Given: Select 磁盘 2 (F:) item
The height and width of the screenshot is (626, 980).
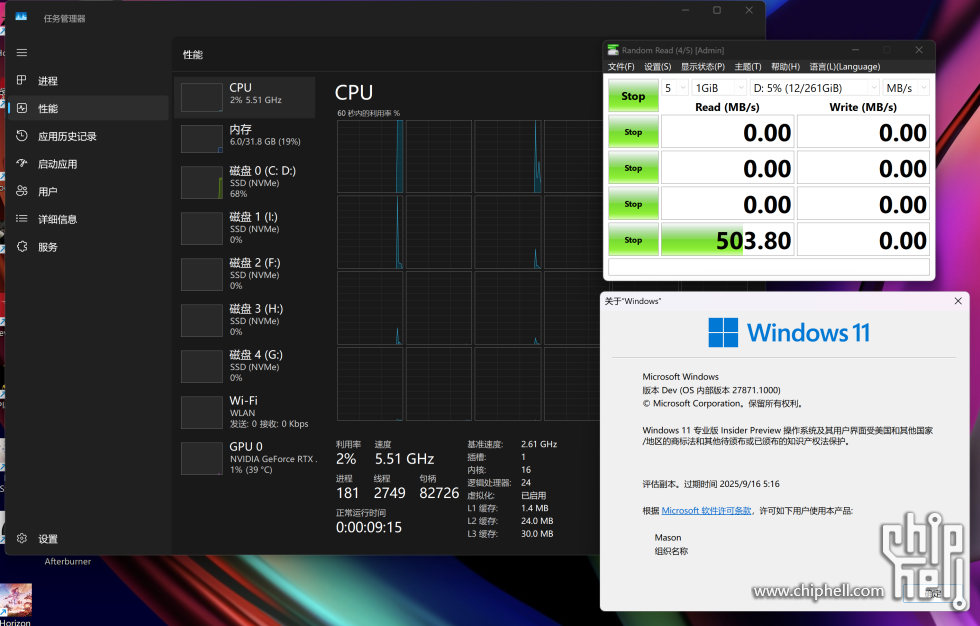Looking at the screenshot, I should [245, 274].
